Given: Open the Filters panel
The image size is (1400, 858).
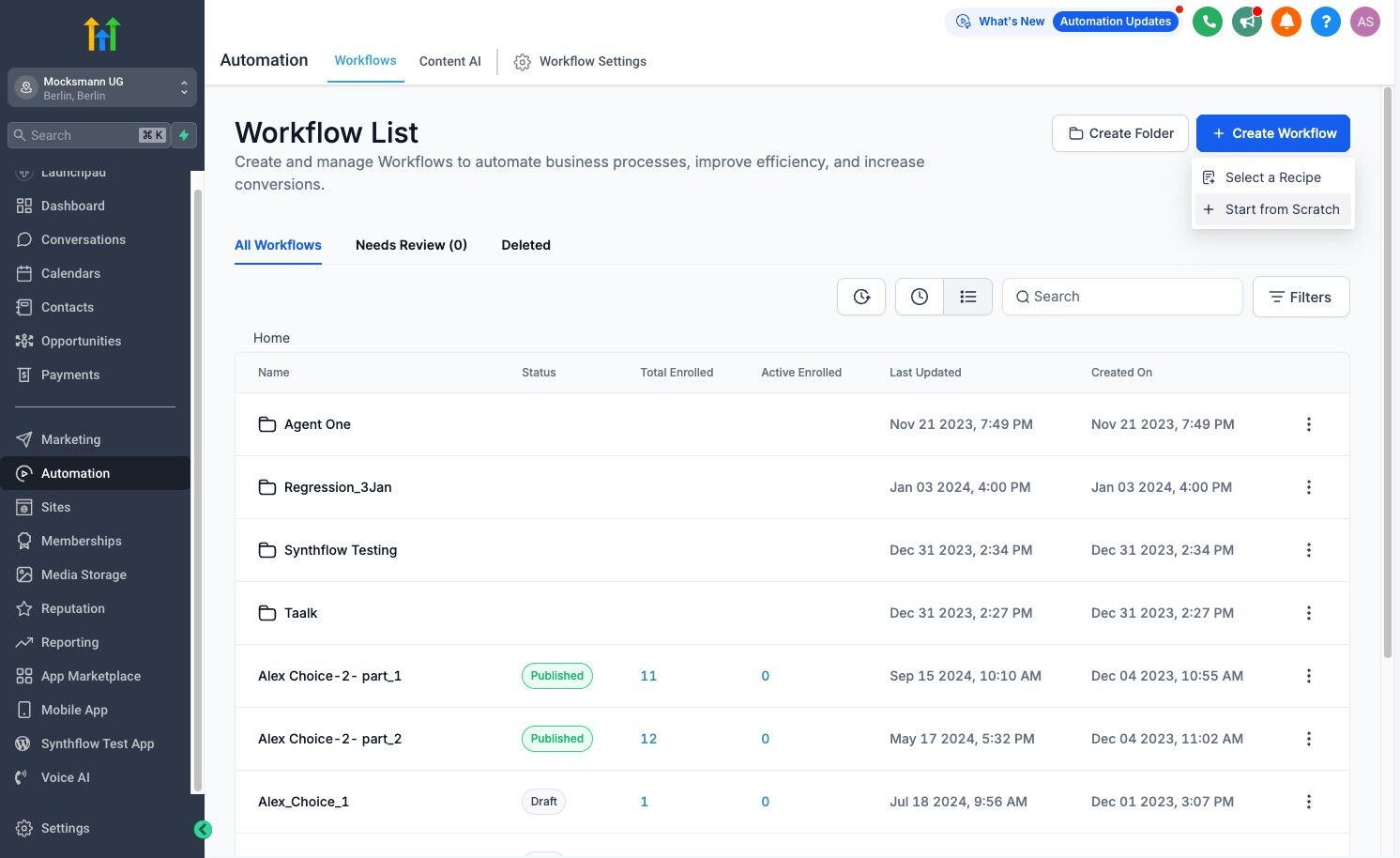Looking at the screenshot, I should coord(1301,297).
